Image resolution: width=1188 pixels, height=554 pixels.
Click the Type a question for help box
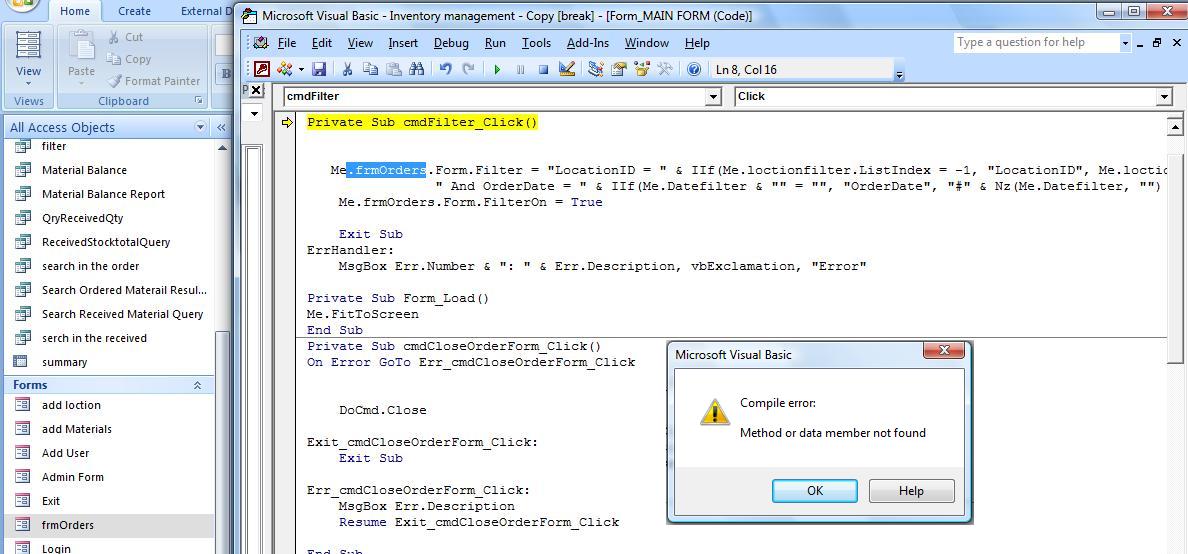coord(1035,42)
